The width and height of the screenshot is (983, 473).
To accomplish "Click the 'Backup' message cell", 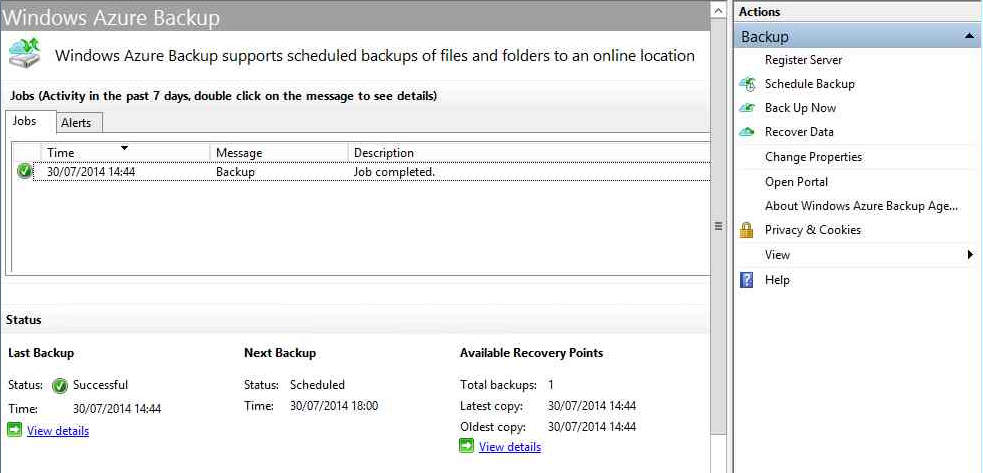I will coord(235,171).
